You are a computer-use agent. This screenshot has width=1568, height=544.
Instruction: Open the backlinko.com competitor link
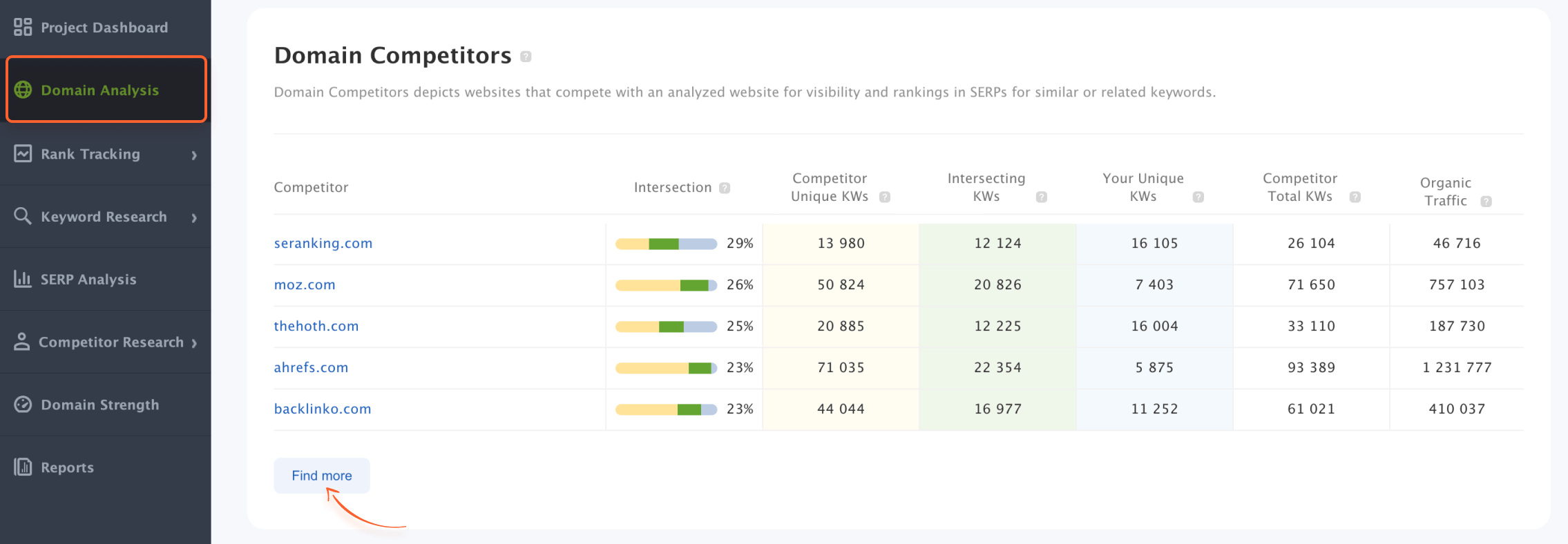(323, 409)
